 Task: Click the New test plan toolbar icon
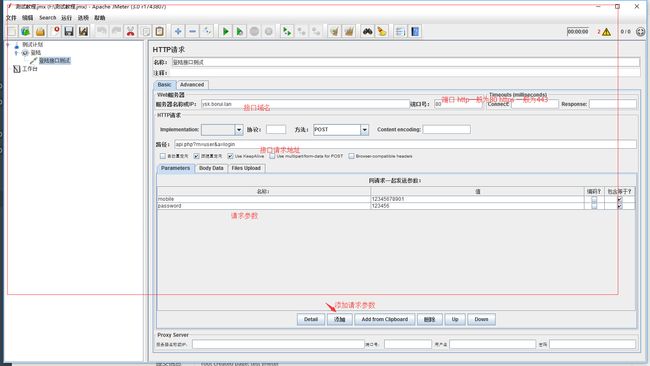point(12,32)
